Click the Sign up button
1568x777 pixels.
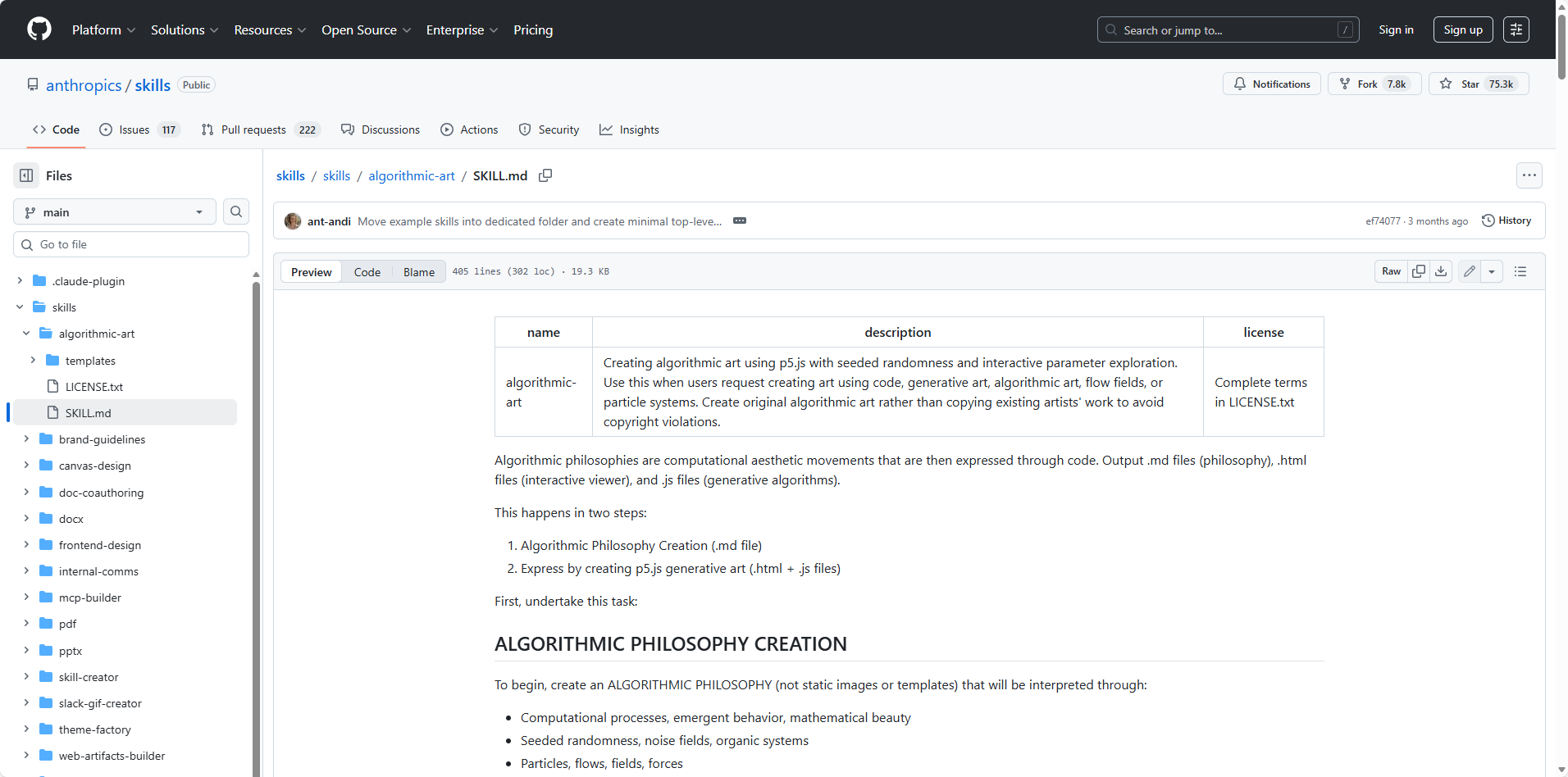1462,30
